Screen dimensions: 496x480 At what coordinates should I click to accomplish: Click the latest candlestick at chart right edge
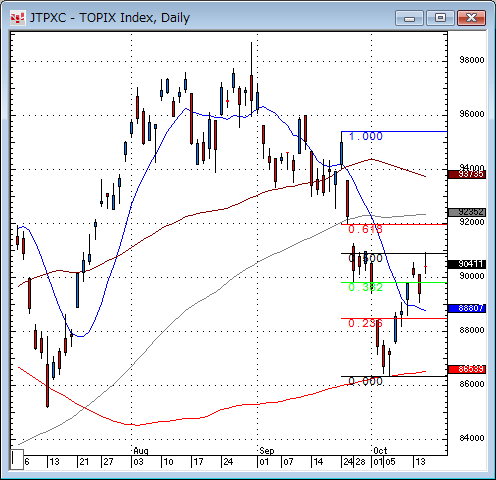point(425,263)
